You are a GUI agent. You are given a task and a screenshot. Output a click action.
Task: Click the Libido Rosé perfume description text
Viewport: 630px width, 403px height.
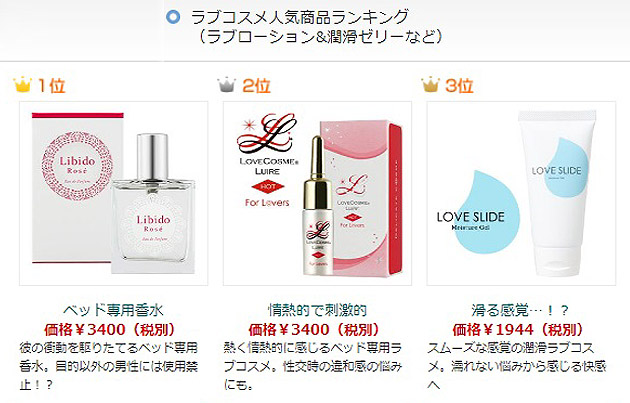(109, 366)
